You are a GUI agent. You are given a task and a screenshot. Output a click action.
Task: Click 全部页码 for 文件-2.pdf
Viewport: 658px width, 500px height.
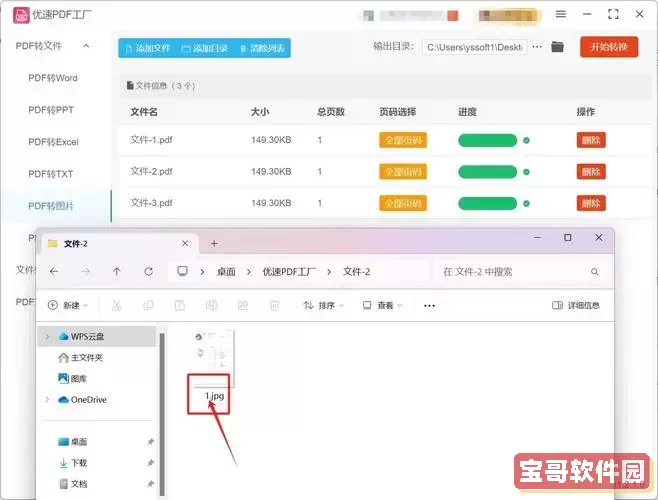(403, 172)
